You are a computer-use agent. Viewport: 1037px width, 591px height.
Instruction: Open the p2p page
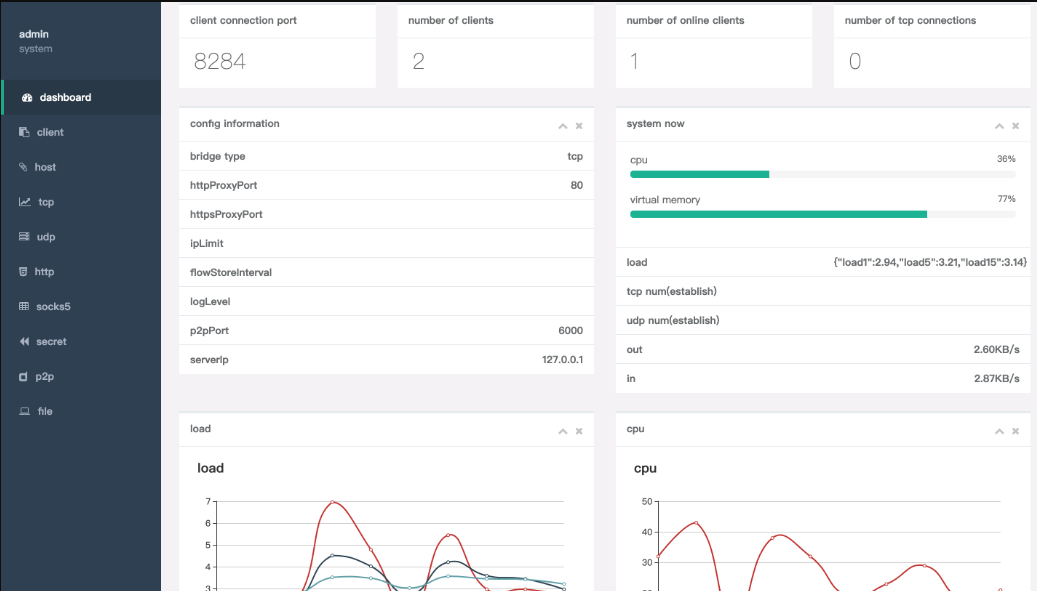point(81,376)
